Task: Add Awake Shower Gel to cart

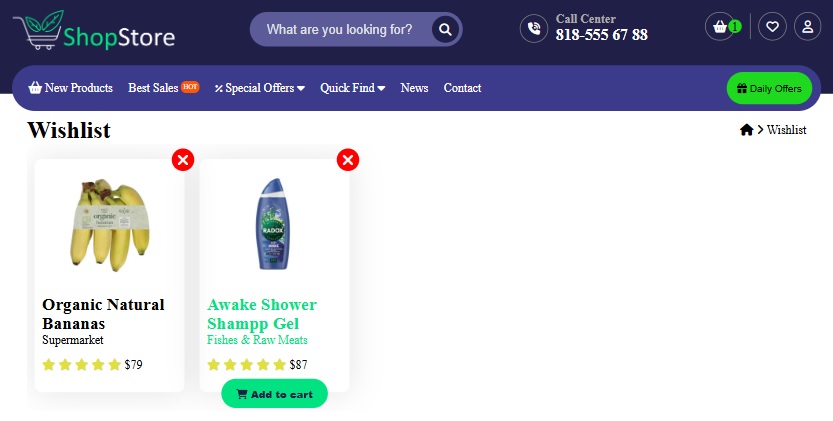Action: coord(274,394)
